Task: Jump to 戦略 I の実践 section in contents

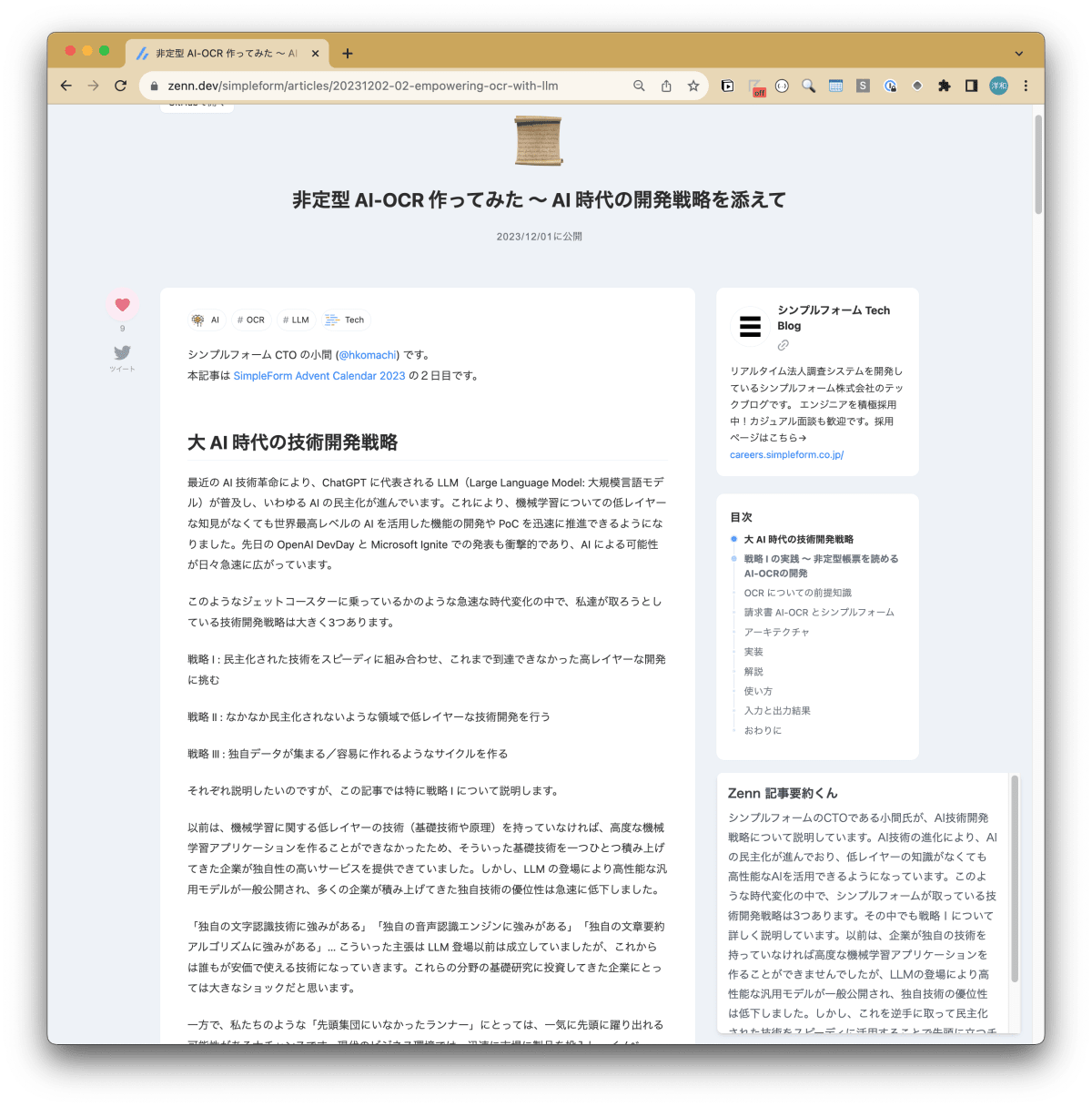Action: coord(821,565)
